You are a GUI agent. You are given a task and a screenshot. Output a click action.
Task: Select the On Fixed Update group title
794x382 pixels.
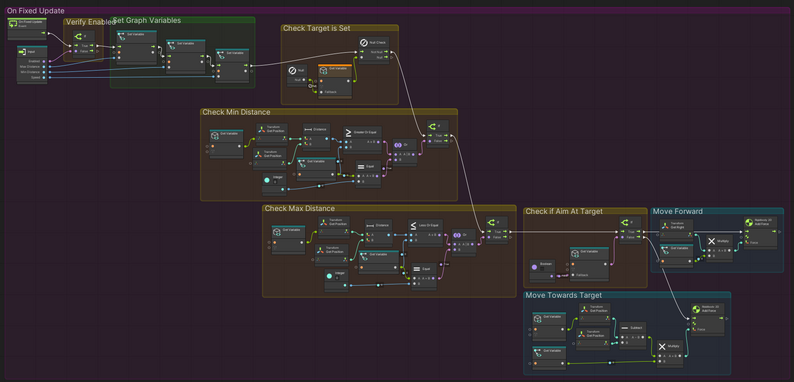tap(35, 11)
